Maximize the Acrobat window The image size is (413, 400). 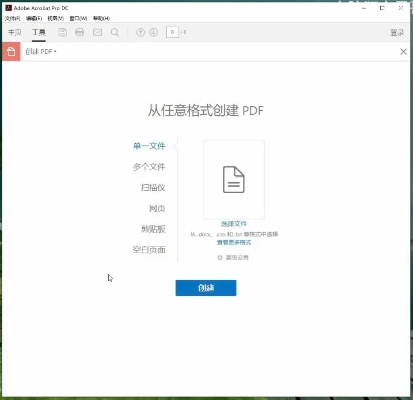(382, 8)
